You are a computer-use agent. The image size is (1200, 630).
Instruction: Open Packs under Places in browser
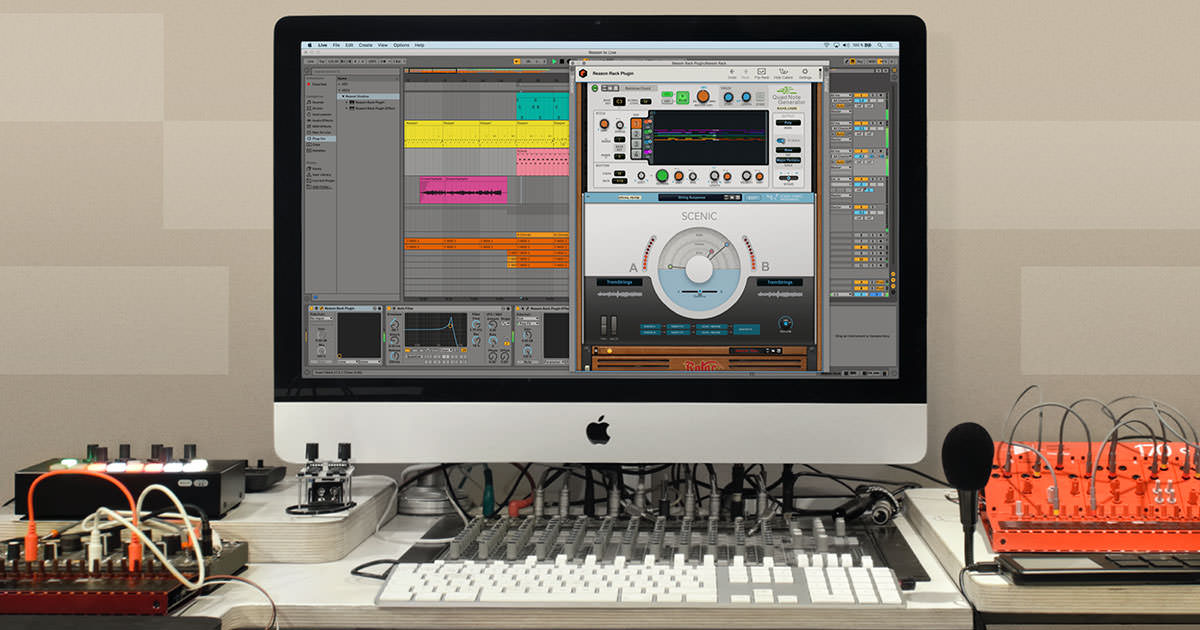coord(317,168)
